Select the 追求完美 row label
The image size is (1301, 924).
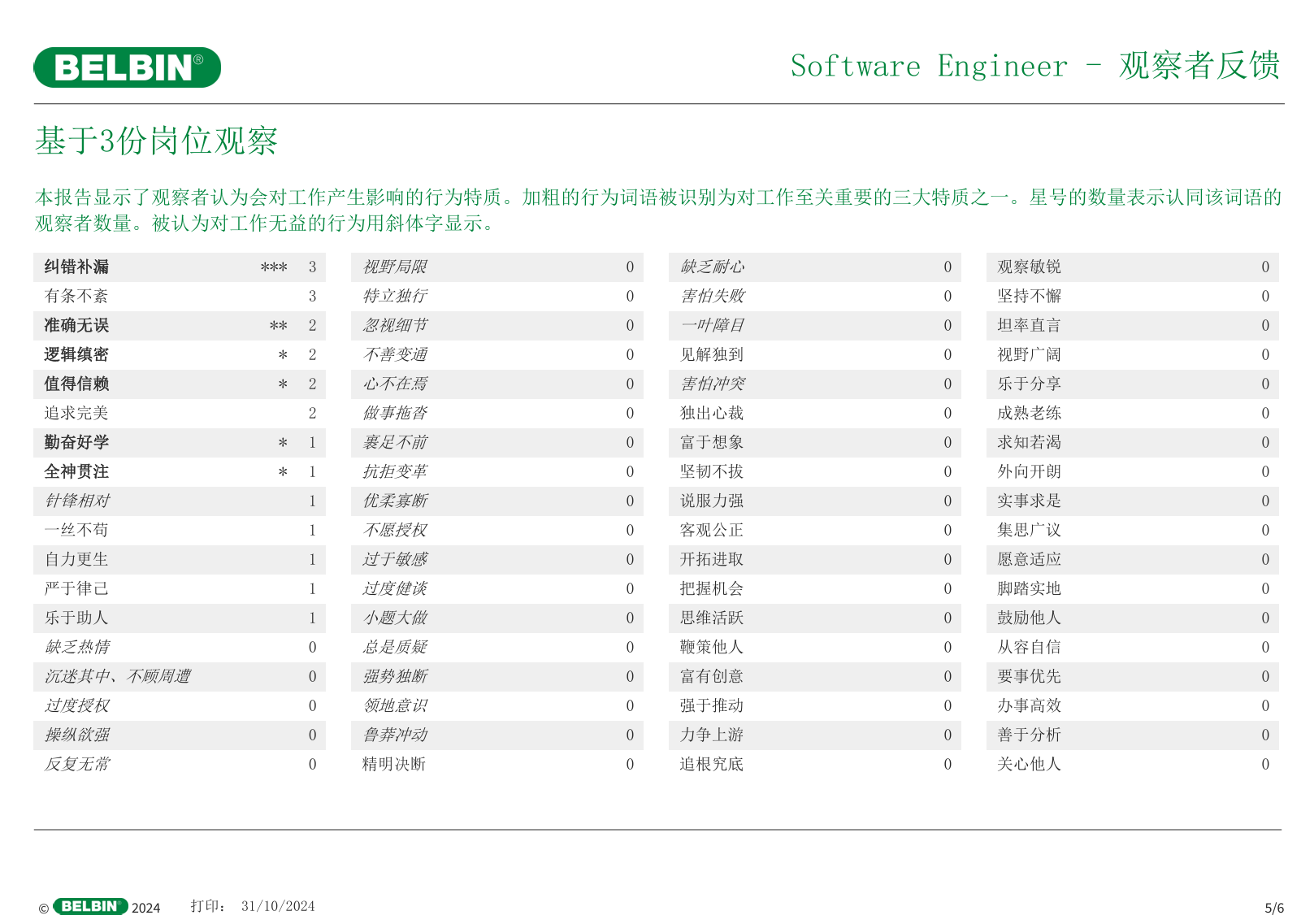pyautogui.click(x=76, y=414)
